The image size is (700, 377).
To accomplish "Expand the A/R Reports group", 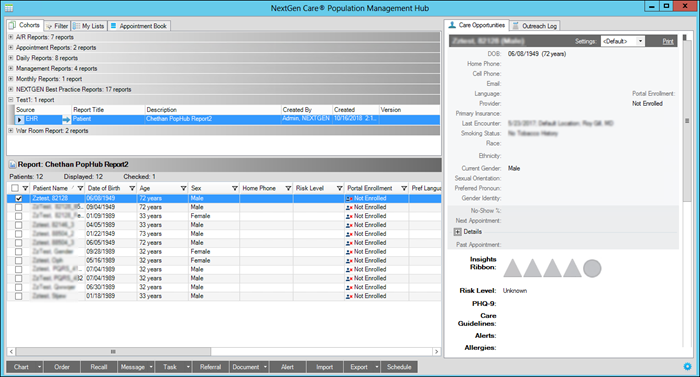I will point(11,37).
